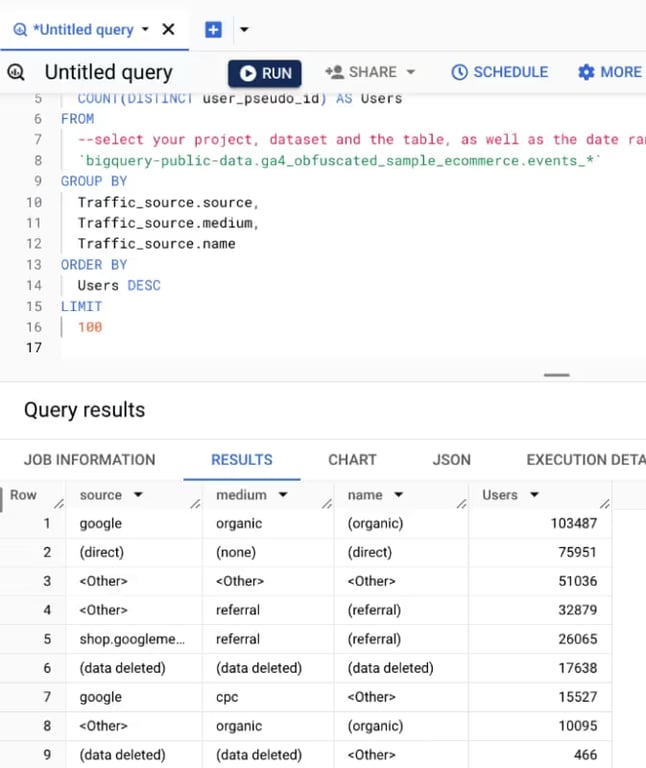Add a new query tab with plus icon

213,29
